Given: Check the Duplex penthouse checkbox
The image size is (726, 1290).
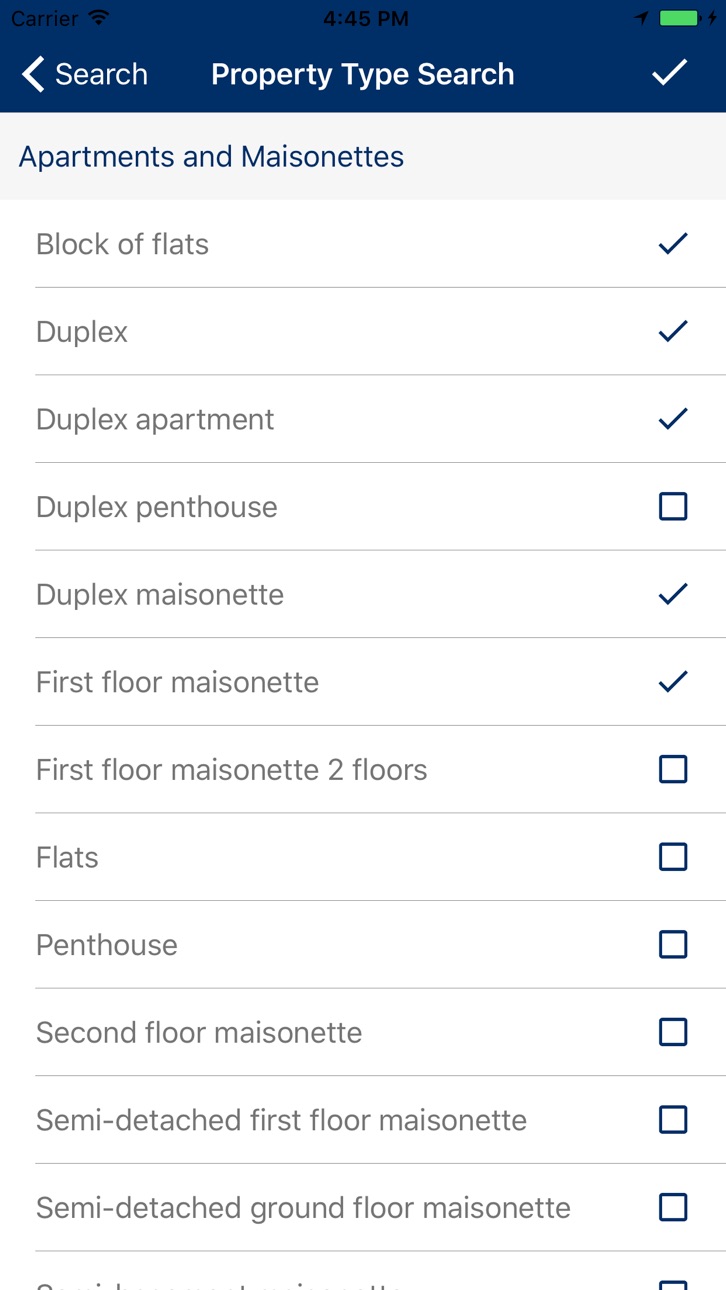Looking at the screenshot, I should point(673,507).
